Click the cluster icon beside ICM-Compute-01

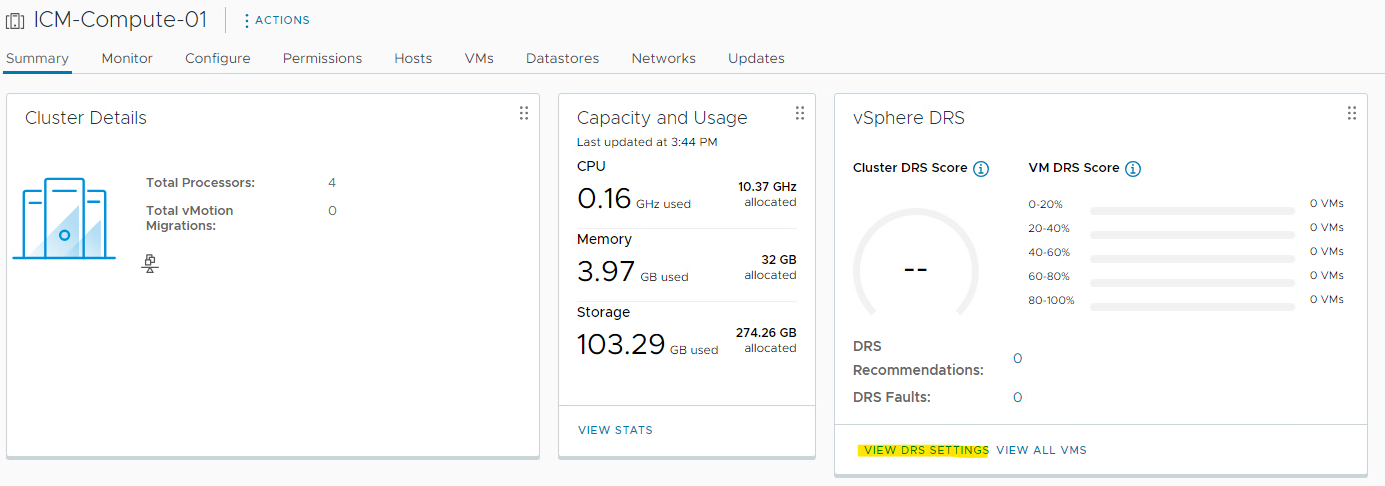click(x=15, y=20)
